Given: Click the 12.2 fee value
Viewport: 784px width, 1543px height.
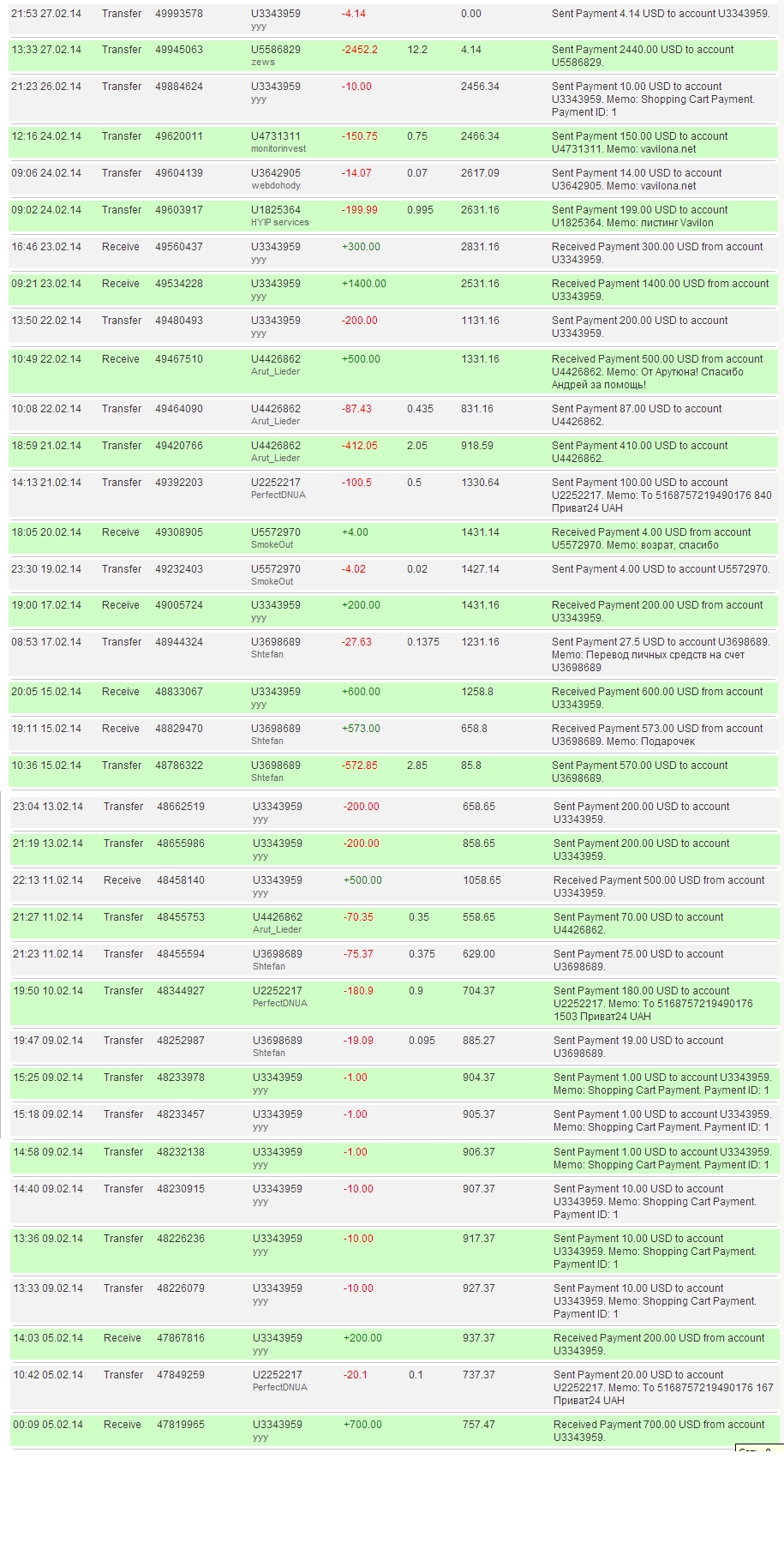Looking at the screenshot, I should coord(417,50).
